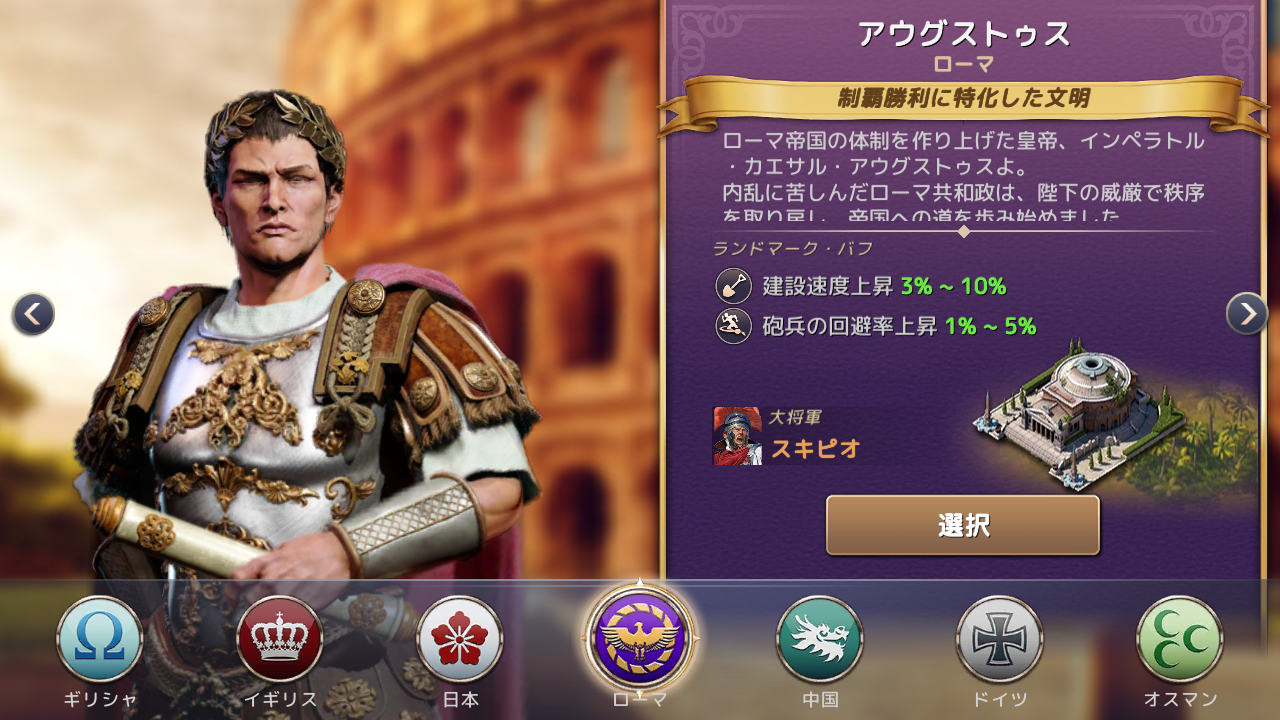Click the diamond marker on description divider
Viewport: 1280px width, 720px height.
964,231
